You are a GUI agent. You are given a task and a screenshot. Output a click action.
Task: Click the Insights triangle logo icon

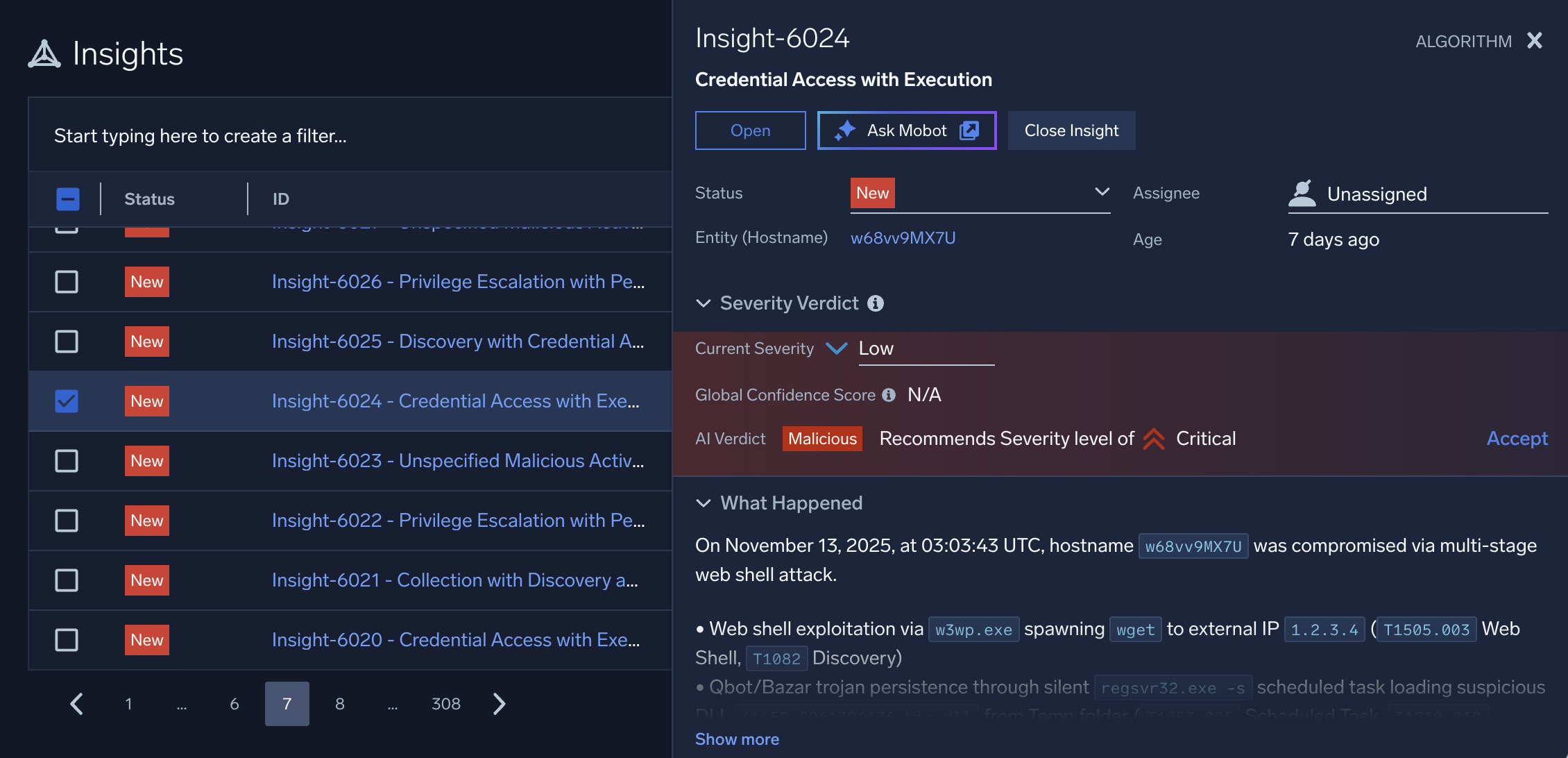[44, 54]
